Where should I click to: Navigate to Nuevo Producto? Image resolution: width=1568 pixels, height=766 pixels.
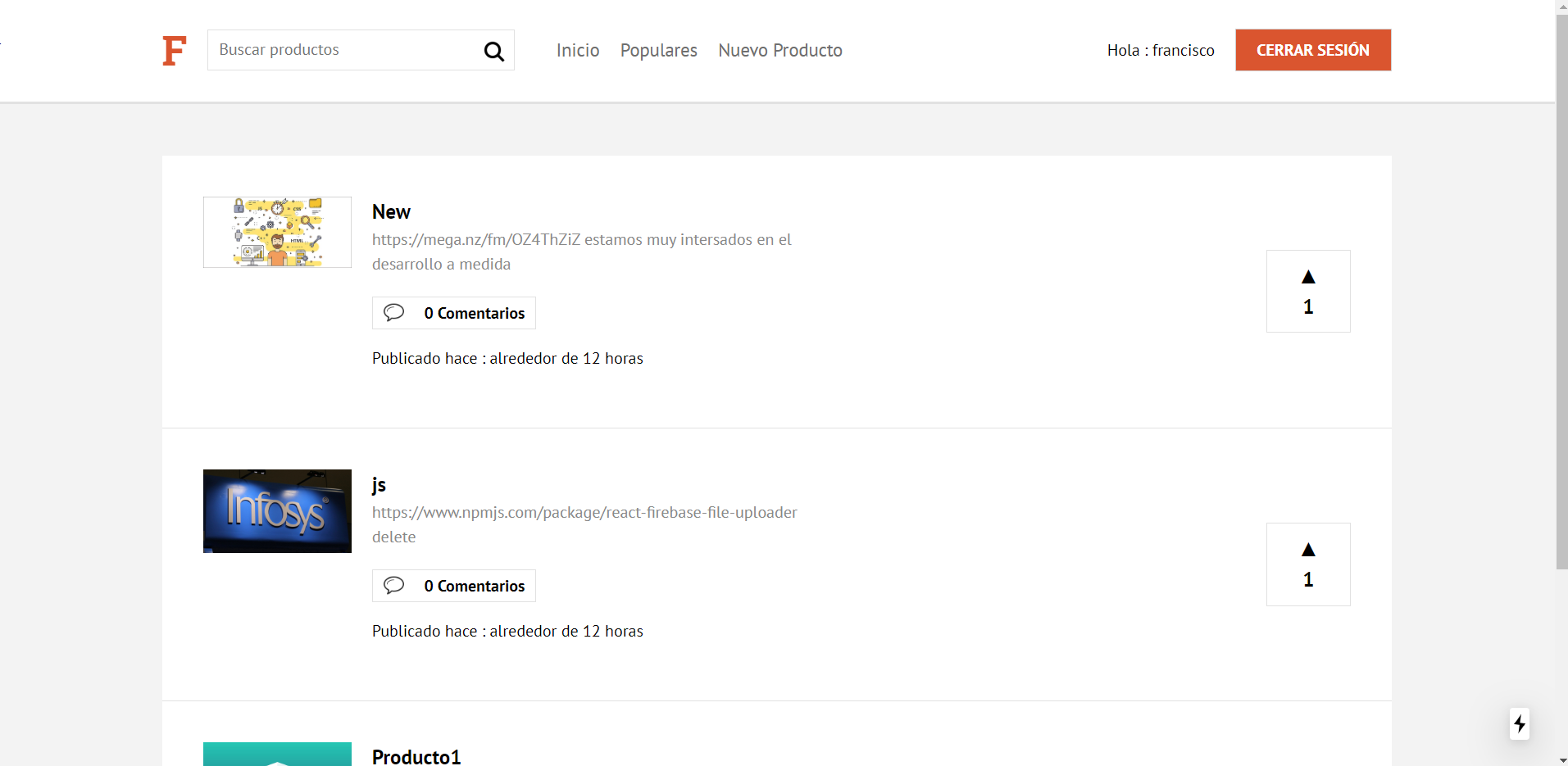(x=779, y=50)
